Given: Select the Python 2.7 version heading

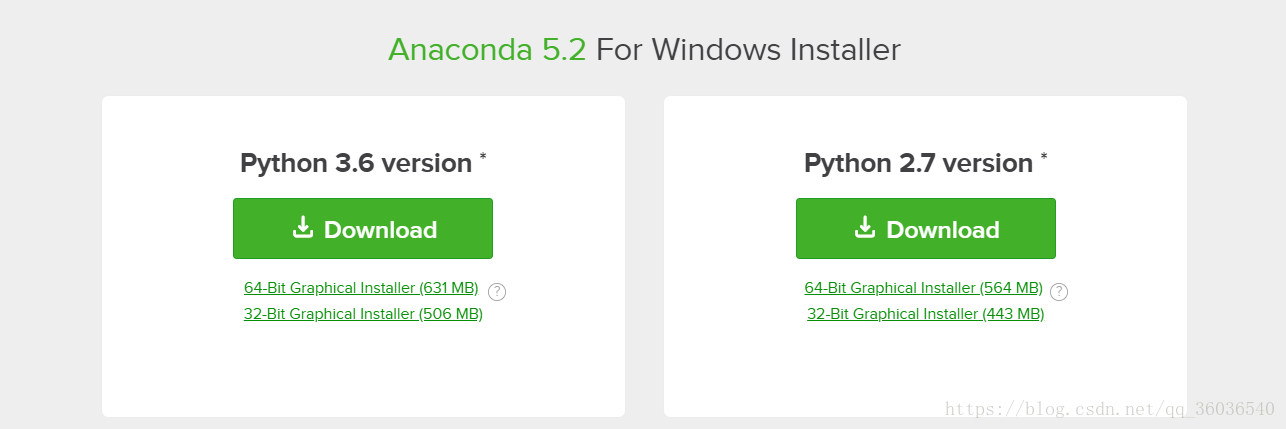Looking at the screenshot, I should pyautogui.click(x=918, y=163).
